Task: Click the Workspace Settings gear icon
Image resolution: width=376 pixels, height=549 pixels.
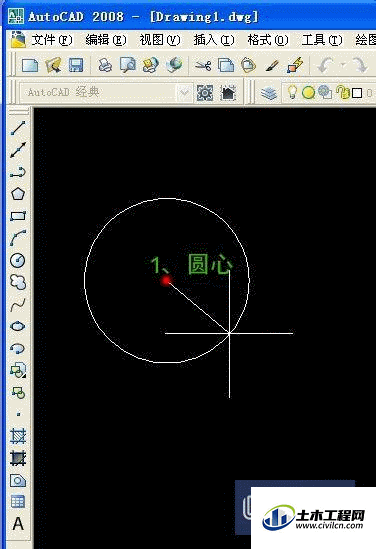Action: point(205,93)
